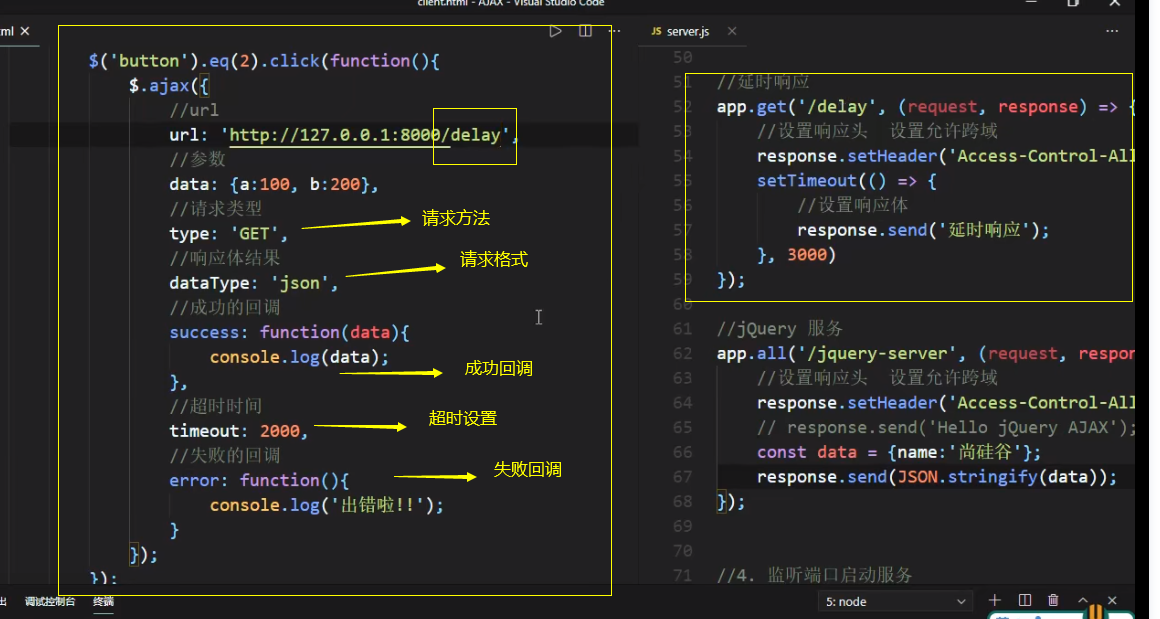This screenshot has height=619, width=1160.
Task: Click the type: 'GET' line
Action: pyautogui.click(x=229, y=234)
